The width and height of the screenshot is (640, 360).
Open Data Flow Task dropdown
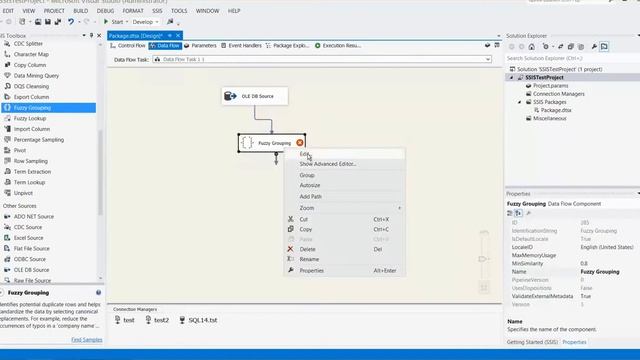488,60
